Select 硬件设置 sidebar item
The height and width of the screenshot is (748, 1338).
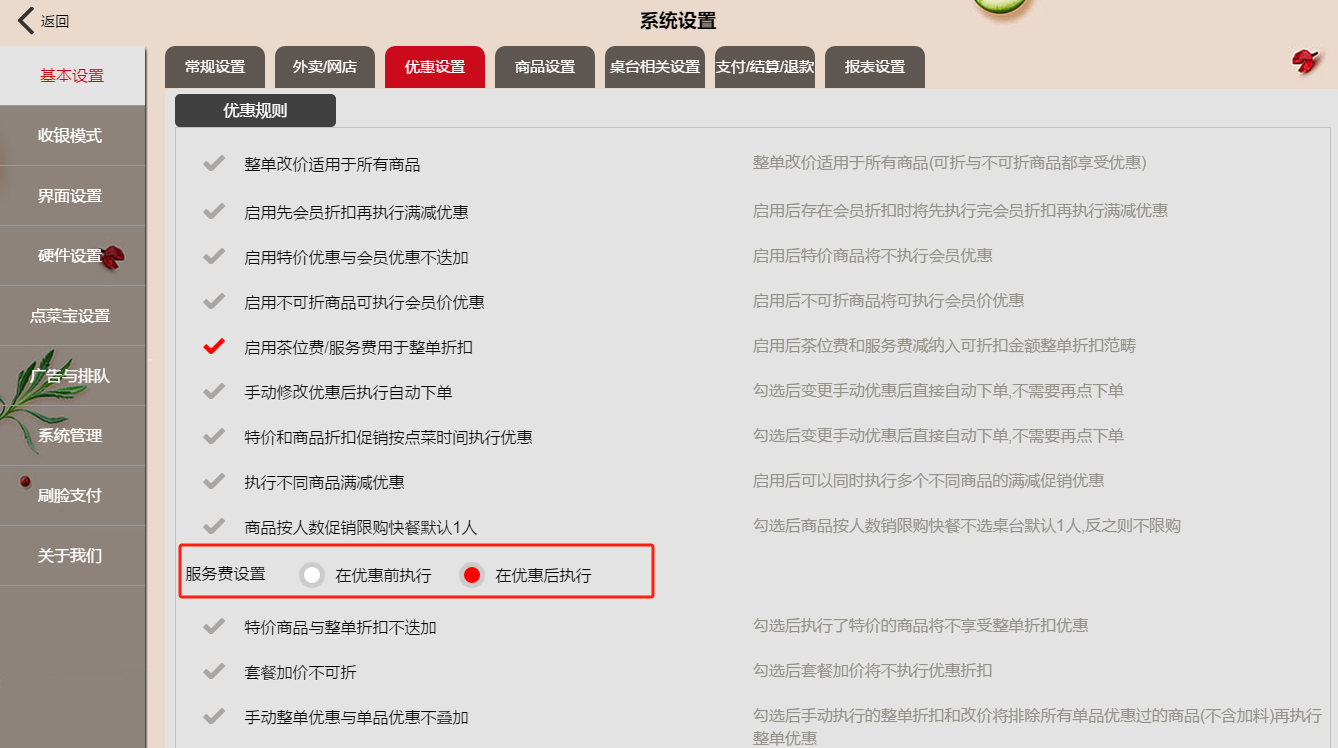coord(72,256)
